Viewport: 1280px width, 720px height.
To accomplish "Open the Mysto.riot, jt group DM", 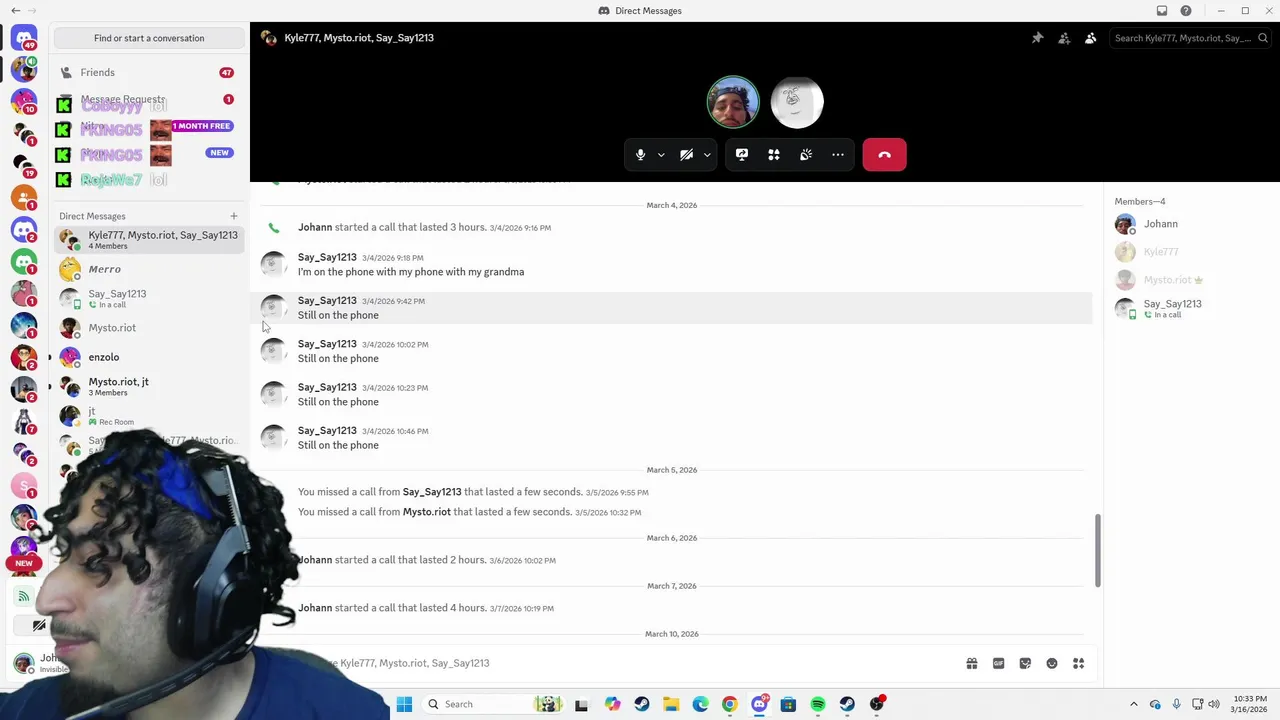I will pyautogui.click(x=149, y=386).
